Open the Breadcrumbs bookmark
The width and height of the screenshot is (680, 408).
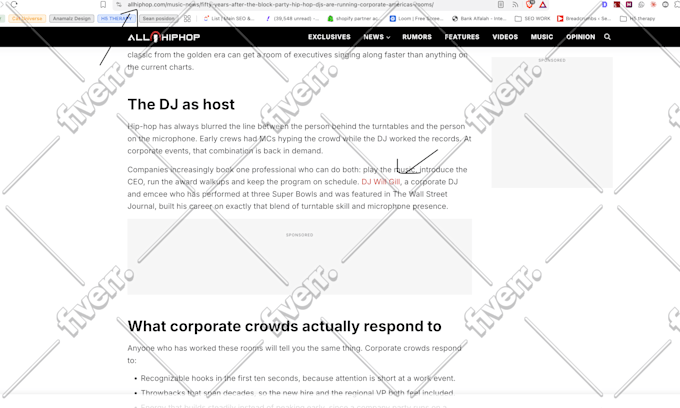click(584, 19)
